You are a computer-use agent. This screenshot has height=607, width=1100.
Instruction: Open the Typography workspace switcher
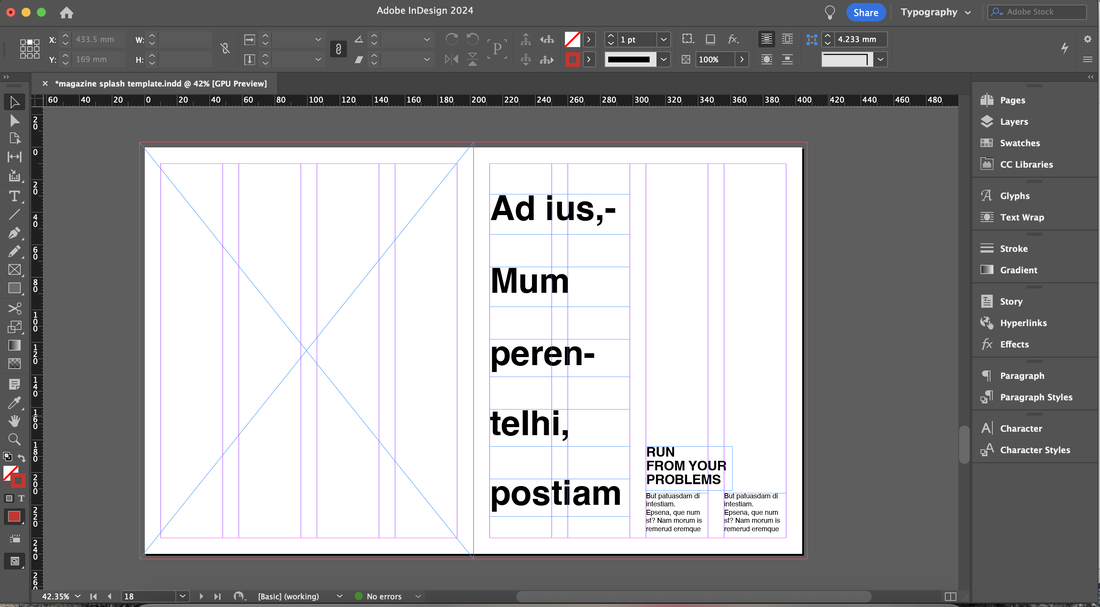(936, 12)
